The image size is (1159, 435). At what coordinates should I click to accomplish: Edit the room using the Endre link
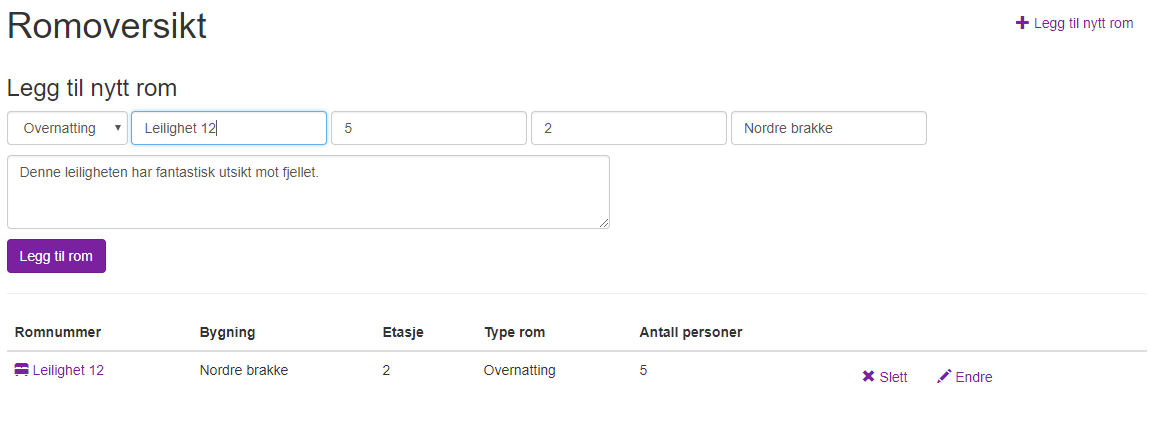[x=965, y=377]
